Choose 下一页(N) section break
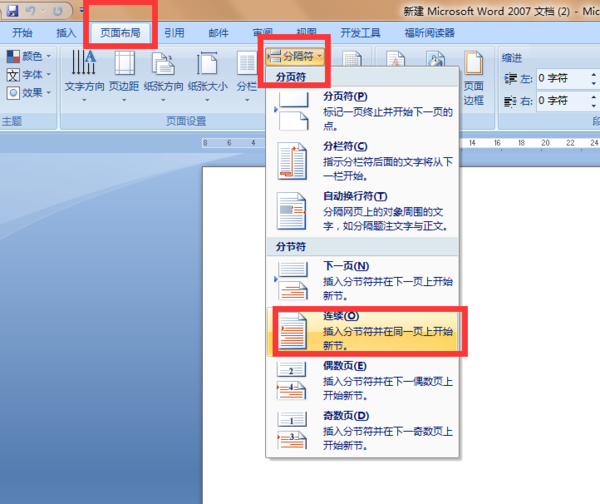This screenshot has height=504, width=600. click(362, 281)
